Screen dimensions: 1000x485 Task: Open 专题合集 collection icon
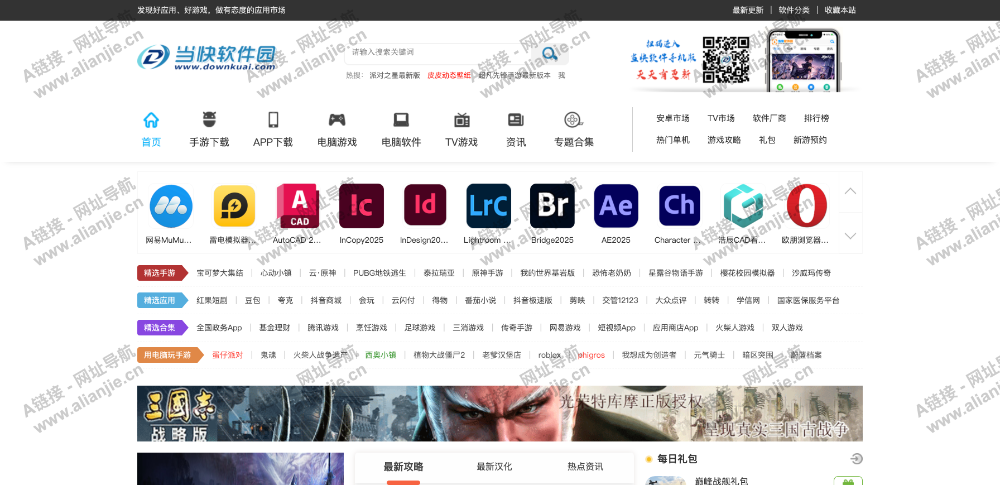click(x=573, y=119)
